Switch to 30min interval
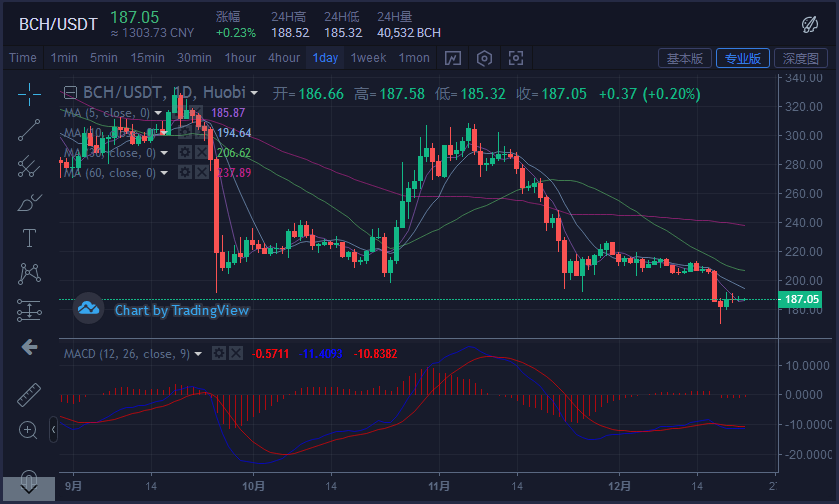Image resolution: width=839 pixels, height=504 pixels. tap(194, 58)
